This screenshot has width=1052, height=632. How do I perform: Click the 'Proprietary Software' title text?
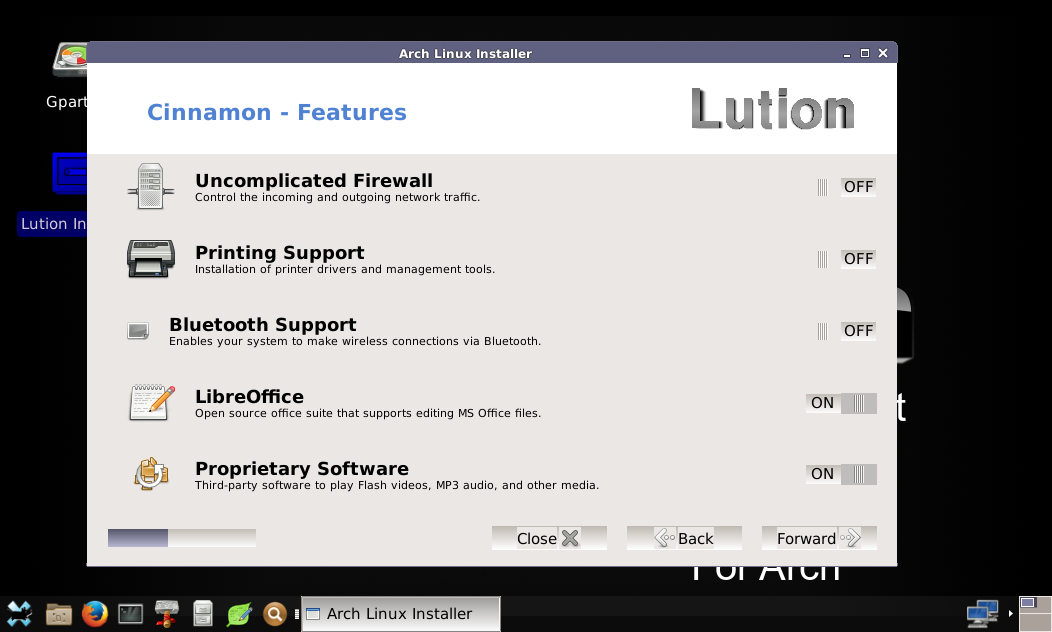(x=301, y=468)
